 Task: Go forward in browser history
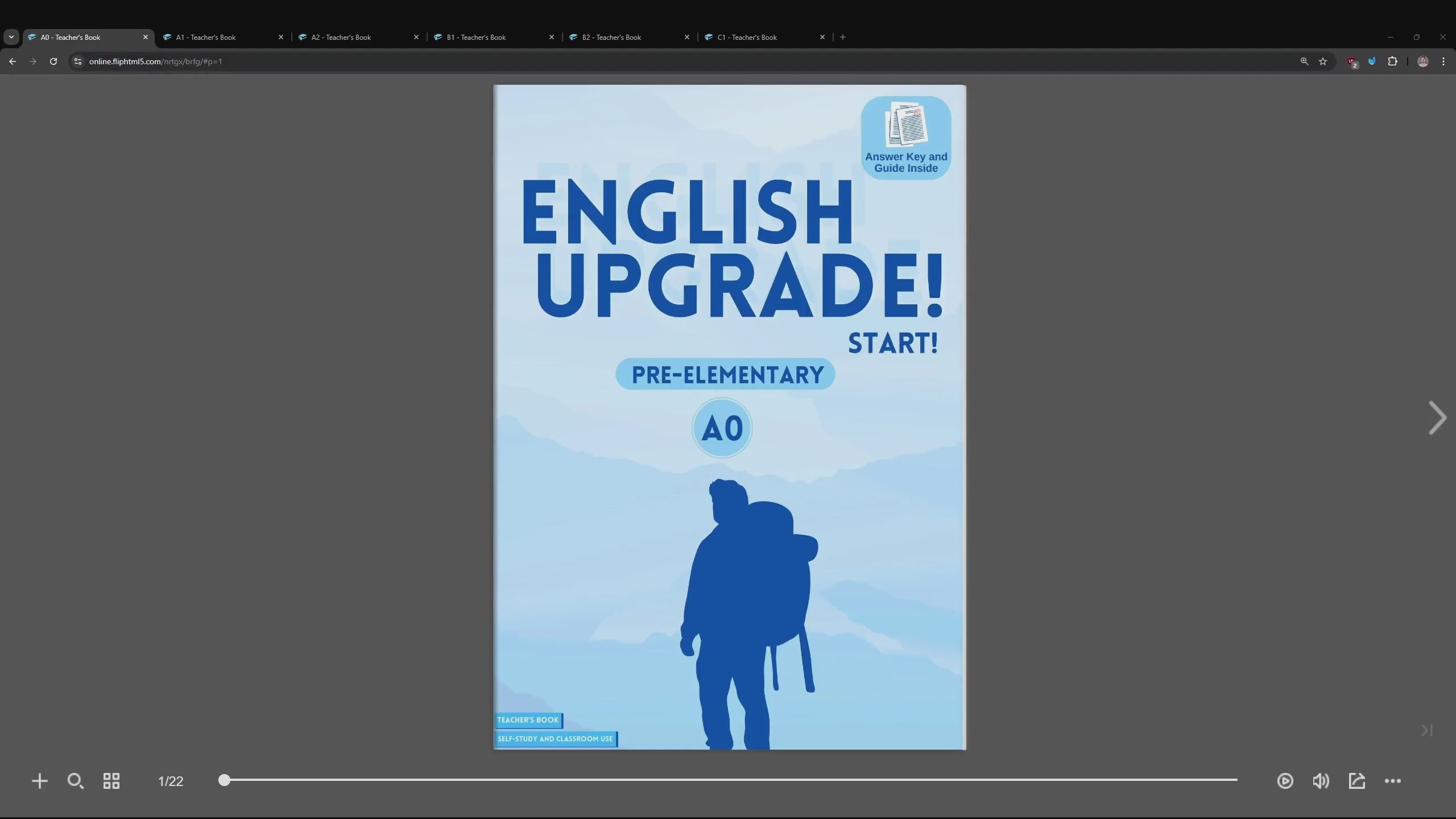[33, 61]
